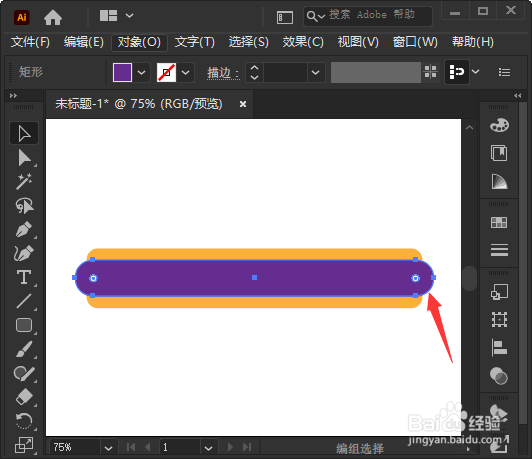Click the vertical scrollbar thumb
The height and width of the screenshot is (459, 532).
click(470, 279)
